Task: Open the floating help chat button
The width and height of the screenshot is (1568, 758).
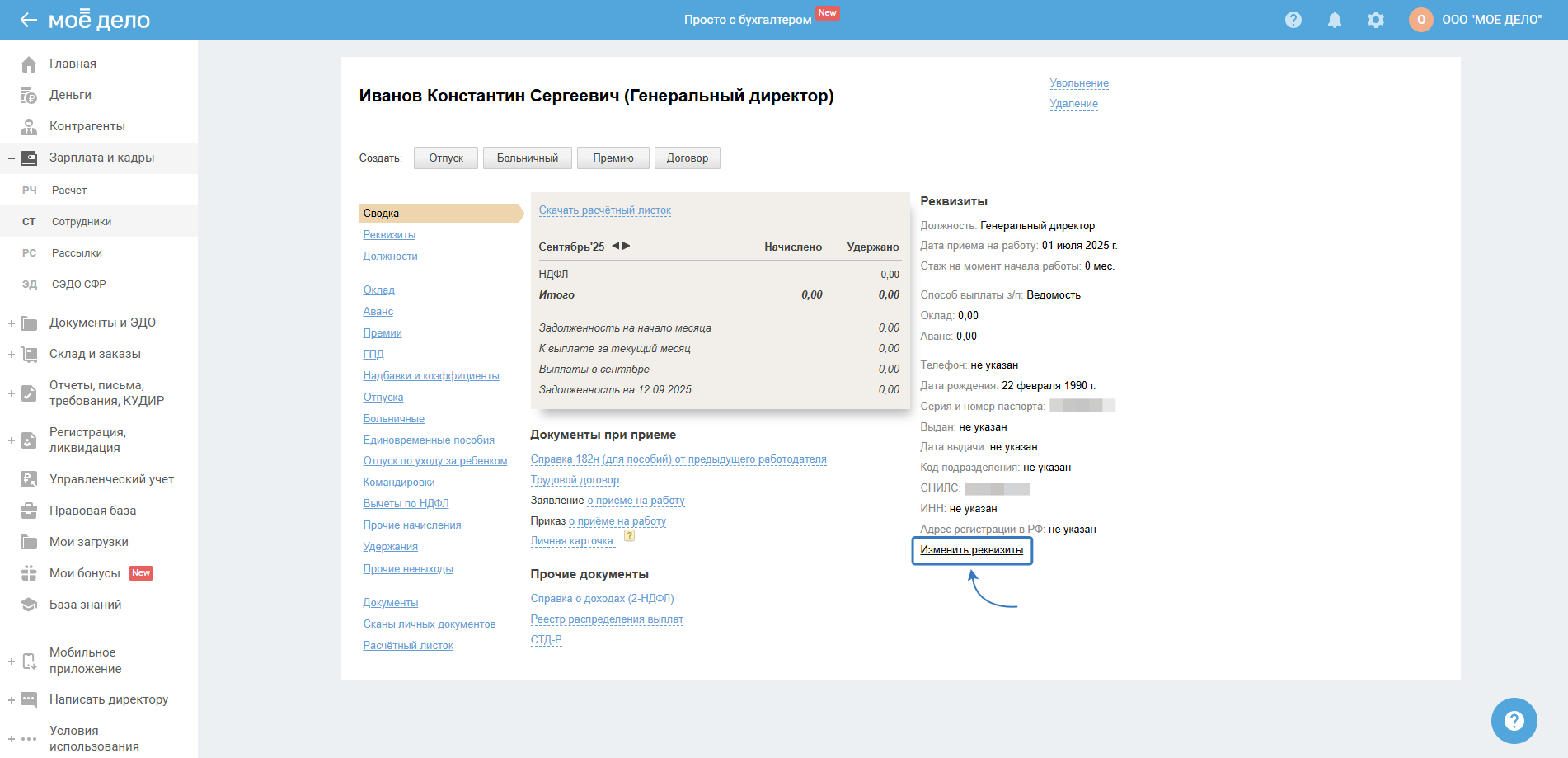Action: click(x=1514, y=721)
